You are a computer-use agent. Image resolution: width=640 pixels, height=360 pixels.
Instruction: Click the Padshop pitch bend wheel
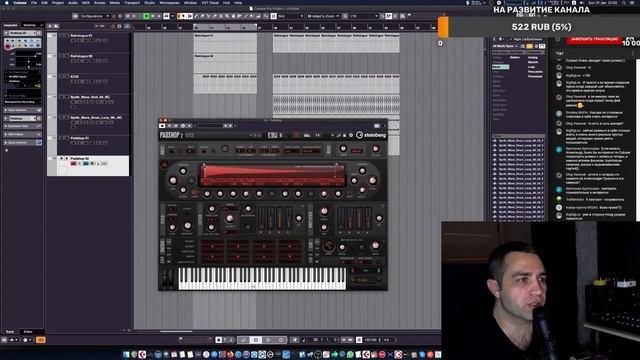[164, 279]
